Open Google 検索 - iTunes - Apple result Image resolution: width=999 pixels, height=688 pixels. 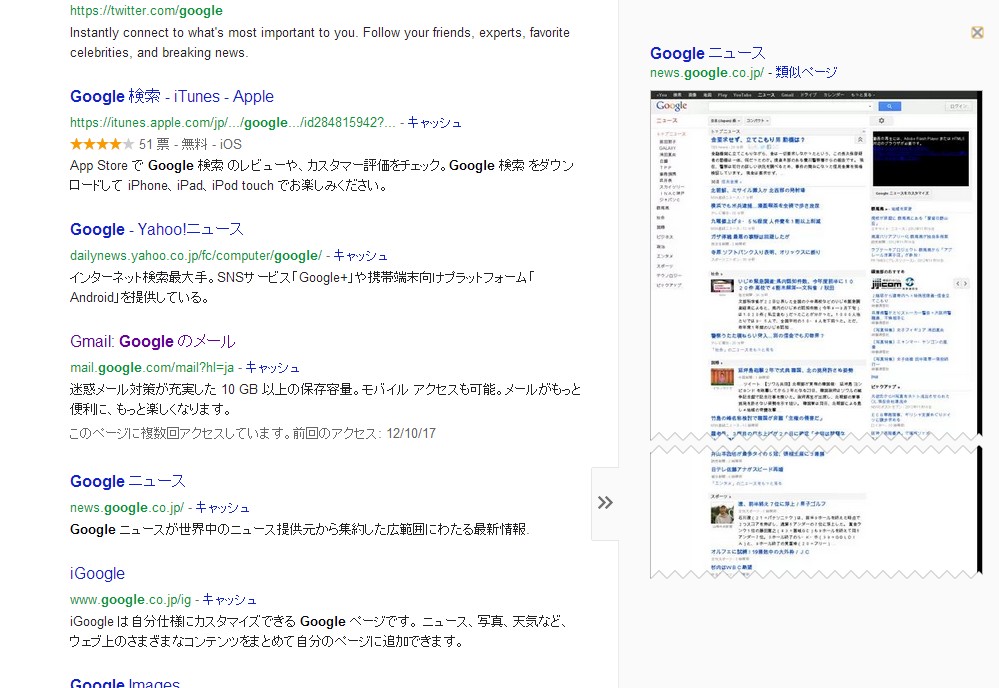[x=172, y=96]
